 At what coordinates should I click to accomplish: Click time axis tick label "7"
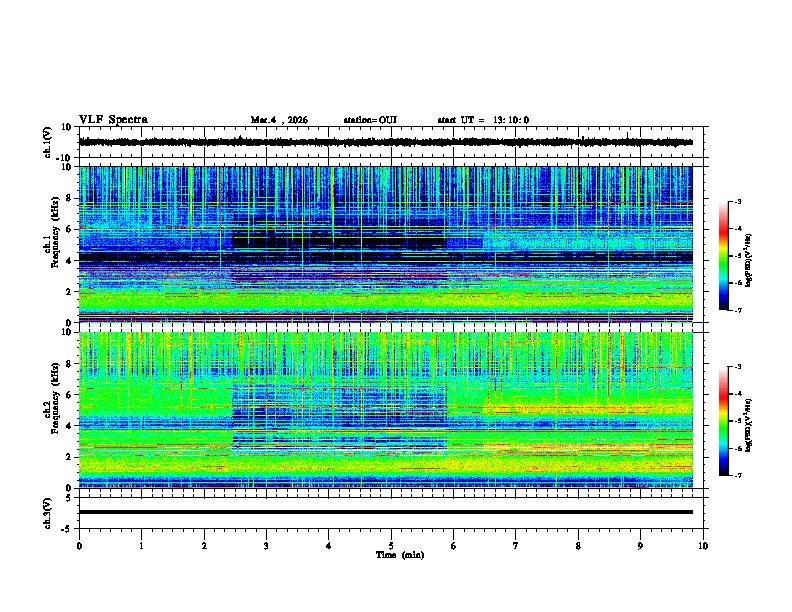tap(516, 546)
